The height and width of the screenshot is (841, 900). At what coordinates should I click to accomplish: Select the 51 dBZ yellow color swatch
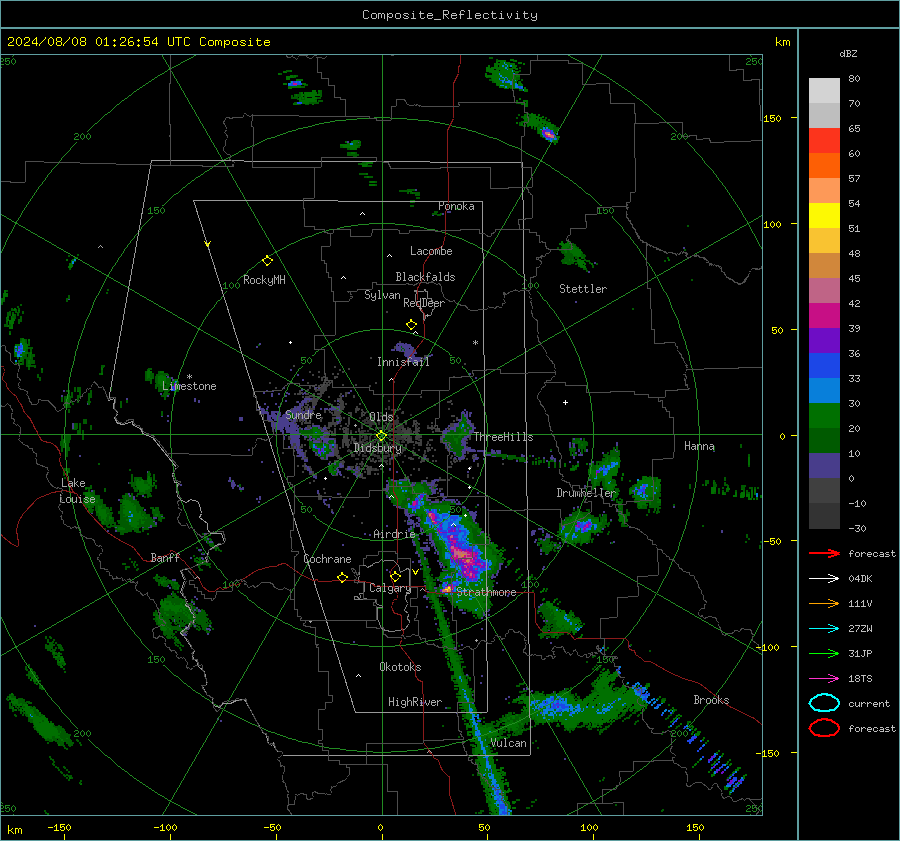(x=824, y=215)
